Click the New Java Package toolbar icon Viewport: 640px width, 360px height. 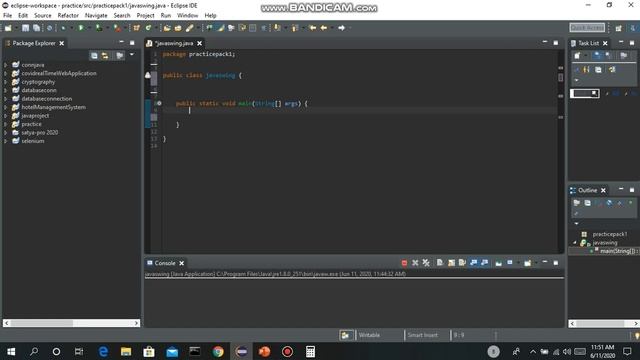point(136,28)
